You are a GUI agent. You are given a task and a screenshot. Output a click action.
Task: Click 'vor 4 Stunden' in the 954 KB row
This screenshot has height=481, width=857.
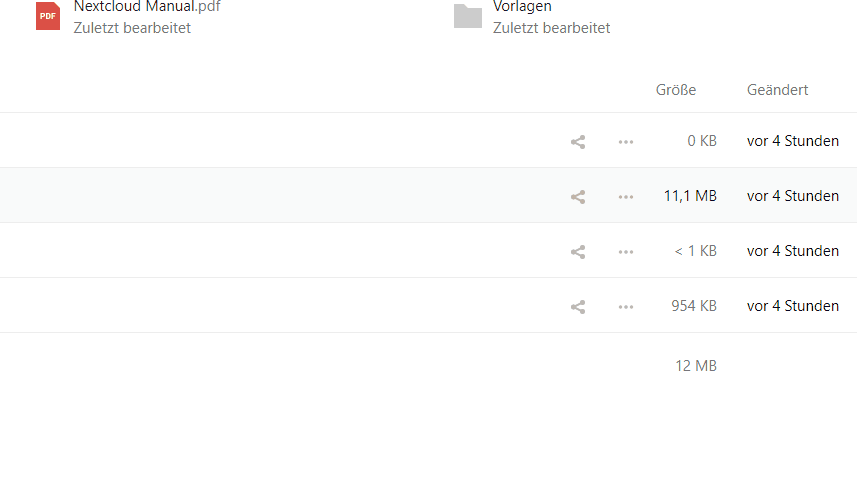pos(793,306)
